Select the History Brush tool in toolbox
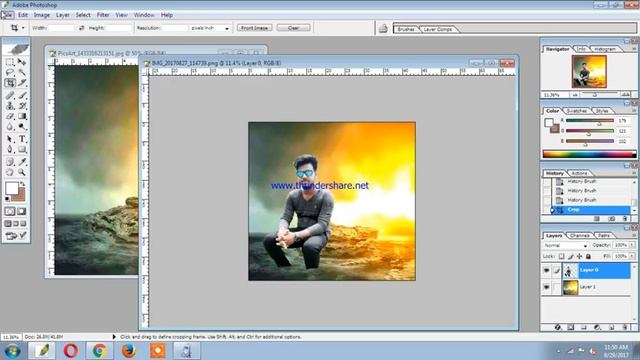 point(22,106)
